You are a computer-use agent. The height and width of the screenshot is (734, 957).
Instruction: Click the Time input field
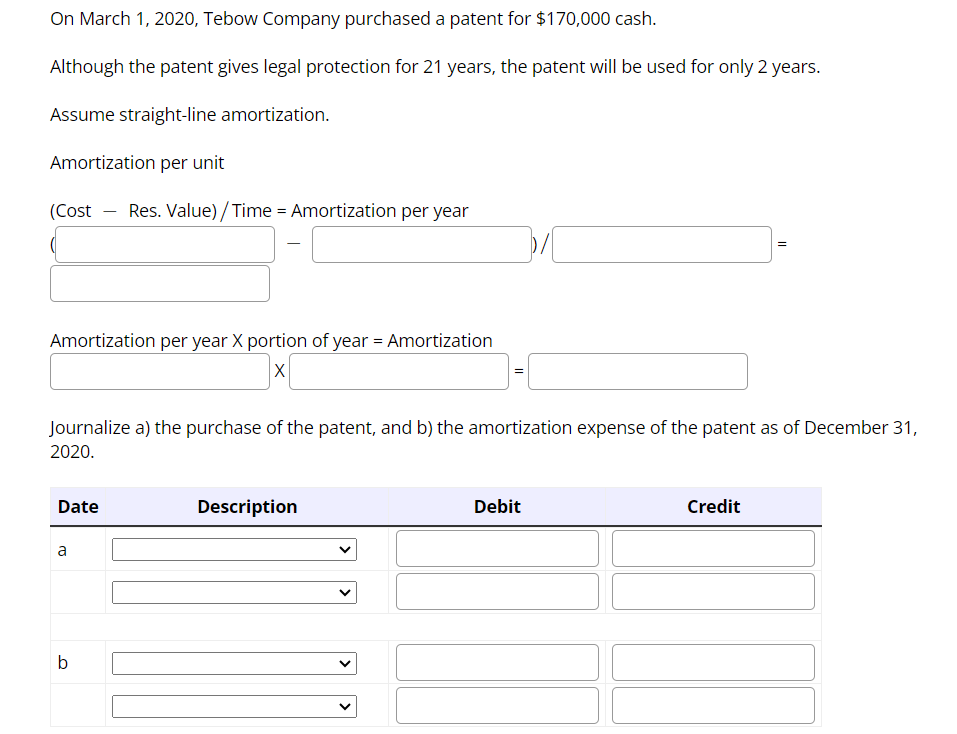(661, 244)
